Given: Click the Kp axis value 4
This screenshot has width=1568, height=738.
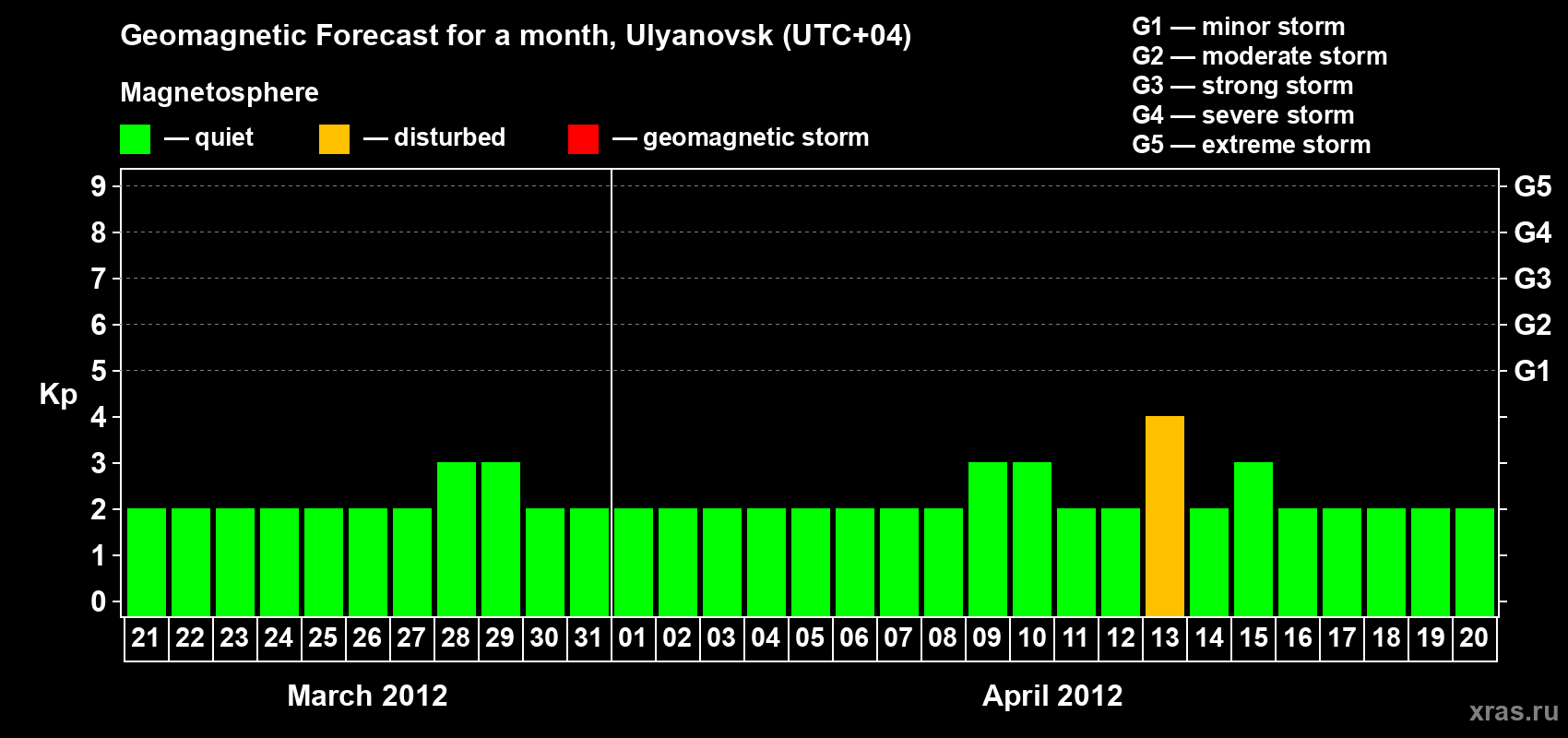Looking at the screenshot, I should [98, 417].
